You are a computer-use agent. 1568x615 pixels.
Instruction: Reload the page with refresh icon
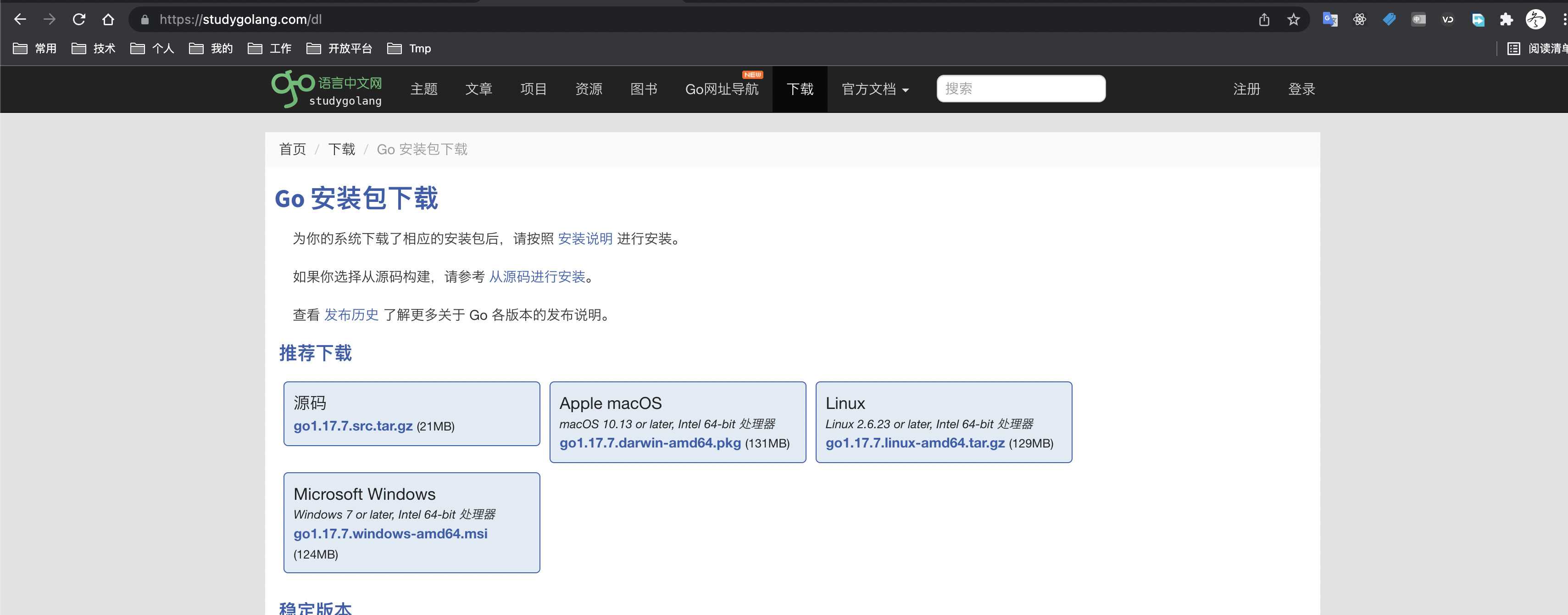(x=78, y=19)
